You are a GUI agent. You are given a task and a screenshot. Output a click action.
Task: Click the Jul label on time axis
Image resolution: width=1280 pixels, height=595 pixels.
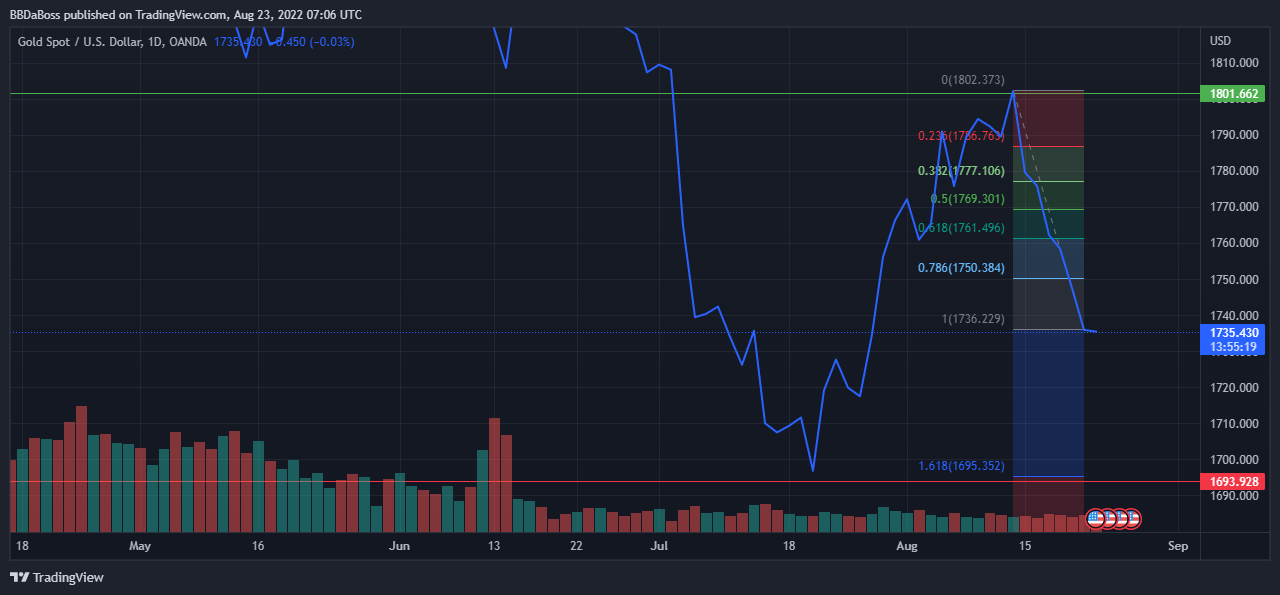tap(659, 547)
